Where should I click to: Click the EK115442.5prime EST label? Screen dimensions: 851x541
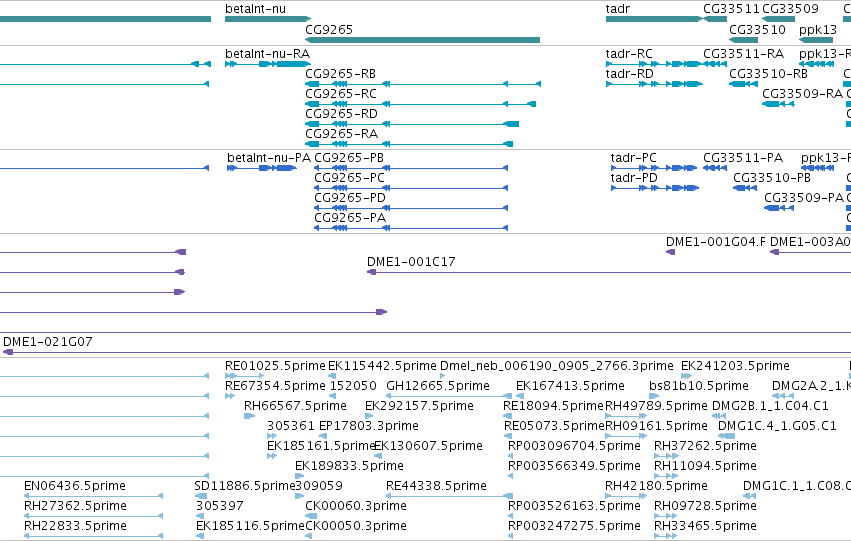tap(382, 366)
